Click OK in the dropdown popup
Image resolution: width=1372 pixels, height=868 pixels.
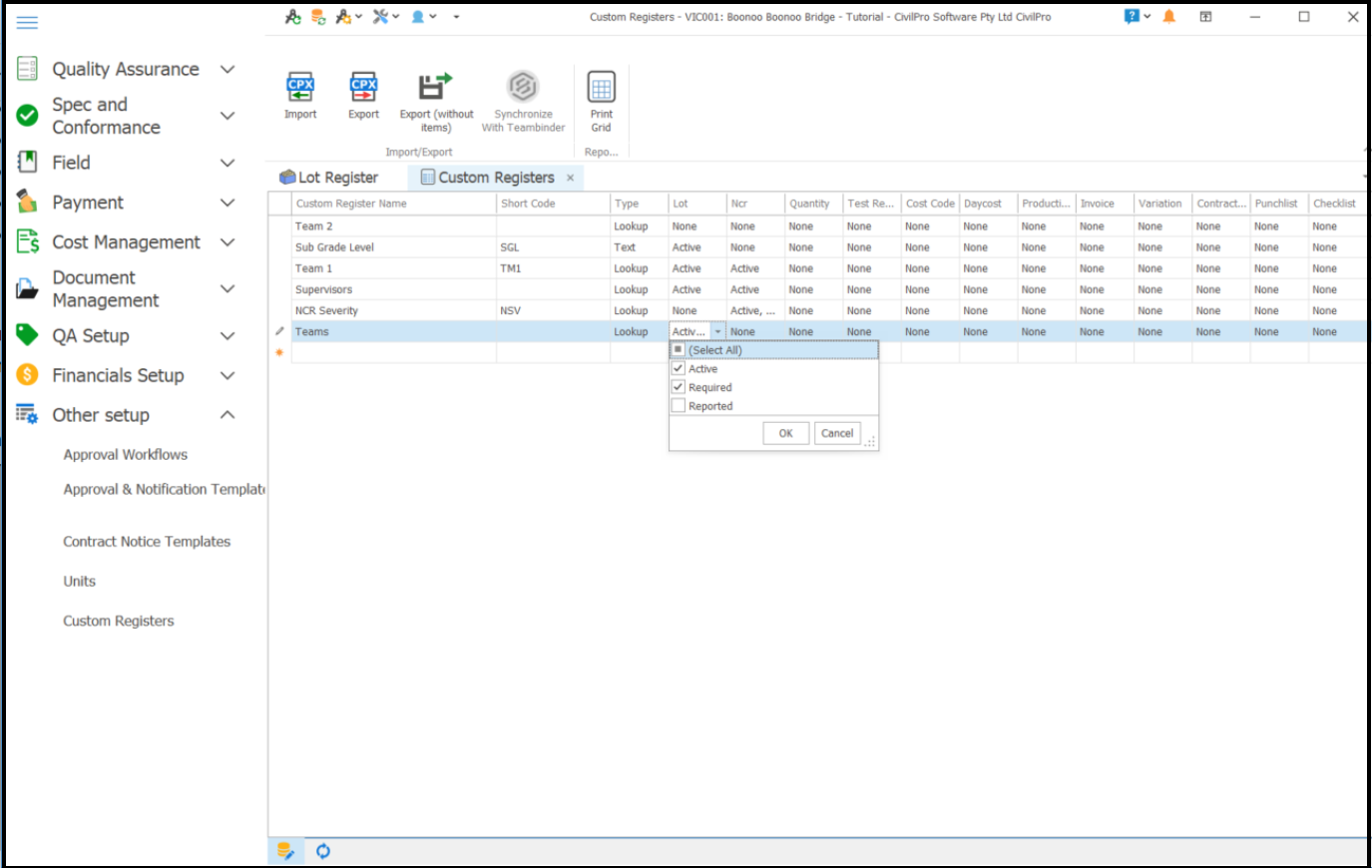[x=785, y=433]
